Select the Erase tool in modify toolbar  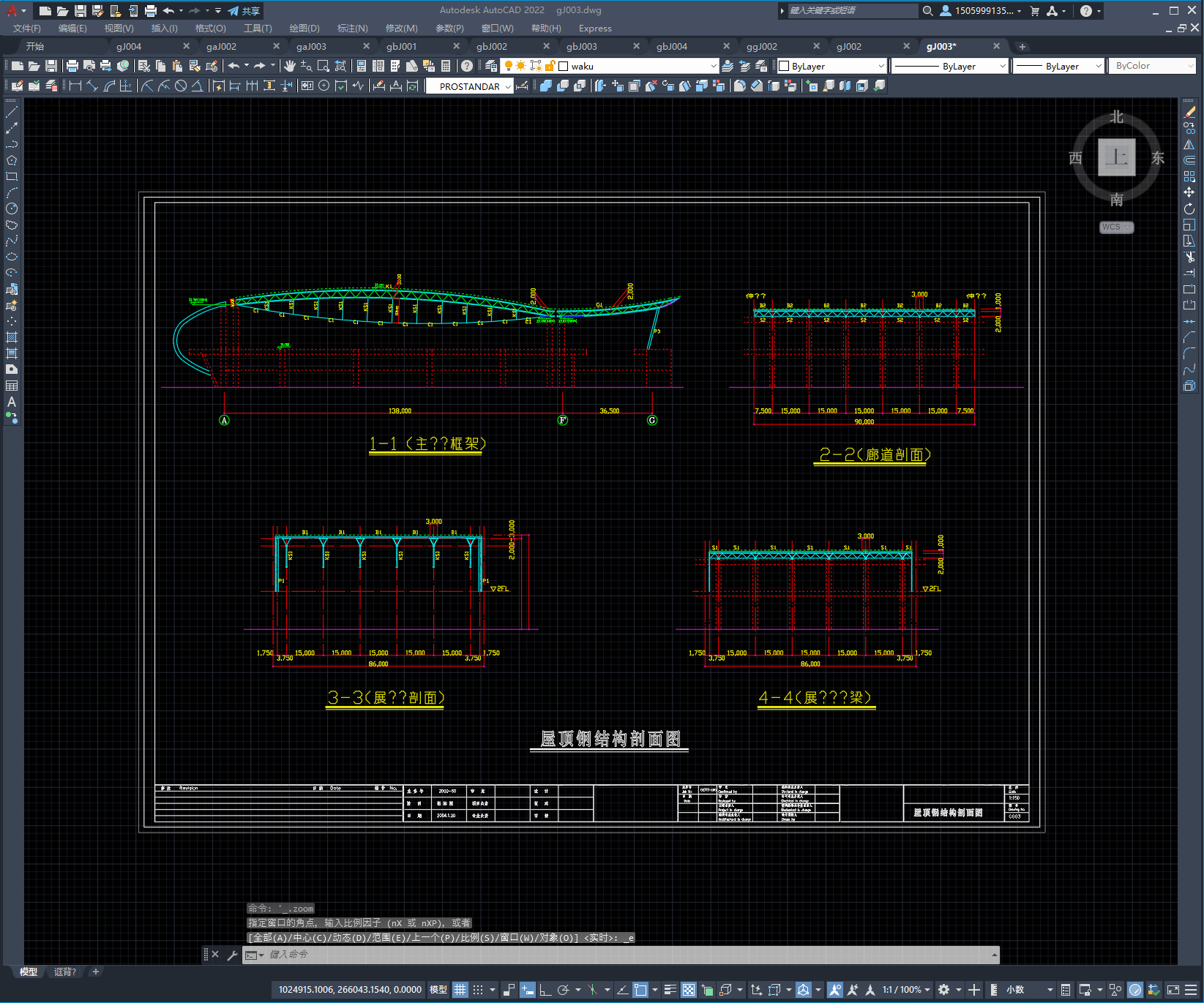point(1189,112)
